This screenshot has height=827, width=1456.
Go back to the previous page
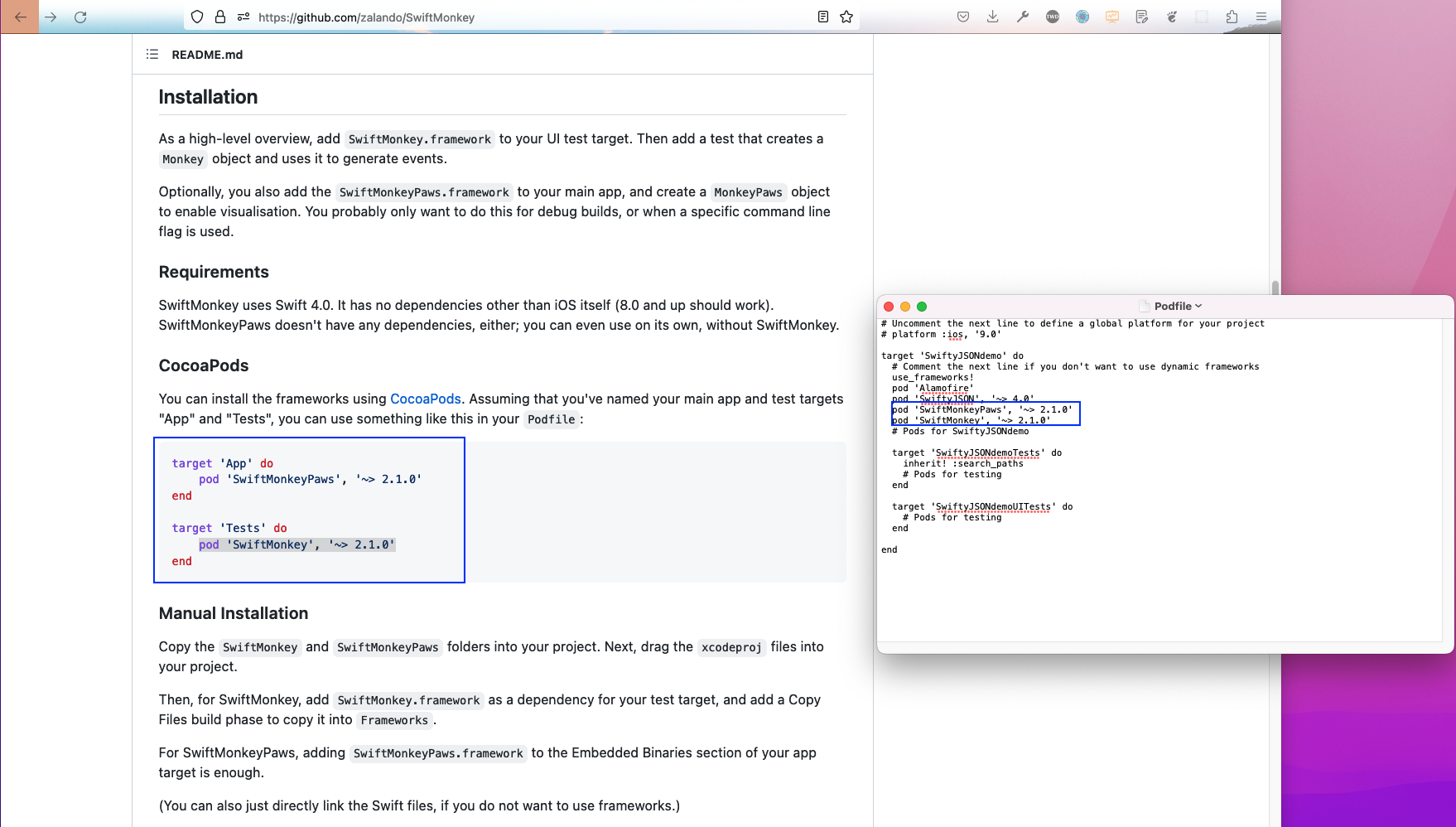pos(20,17)
